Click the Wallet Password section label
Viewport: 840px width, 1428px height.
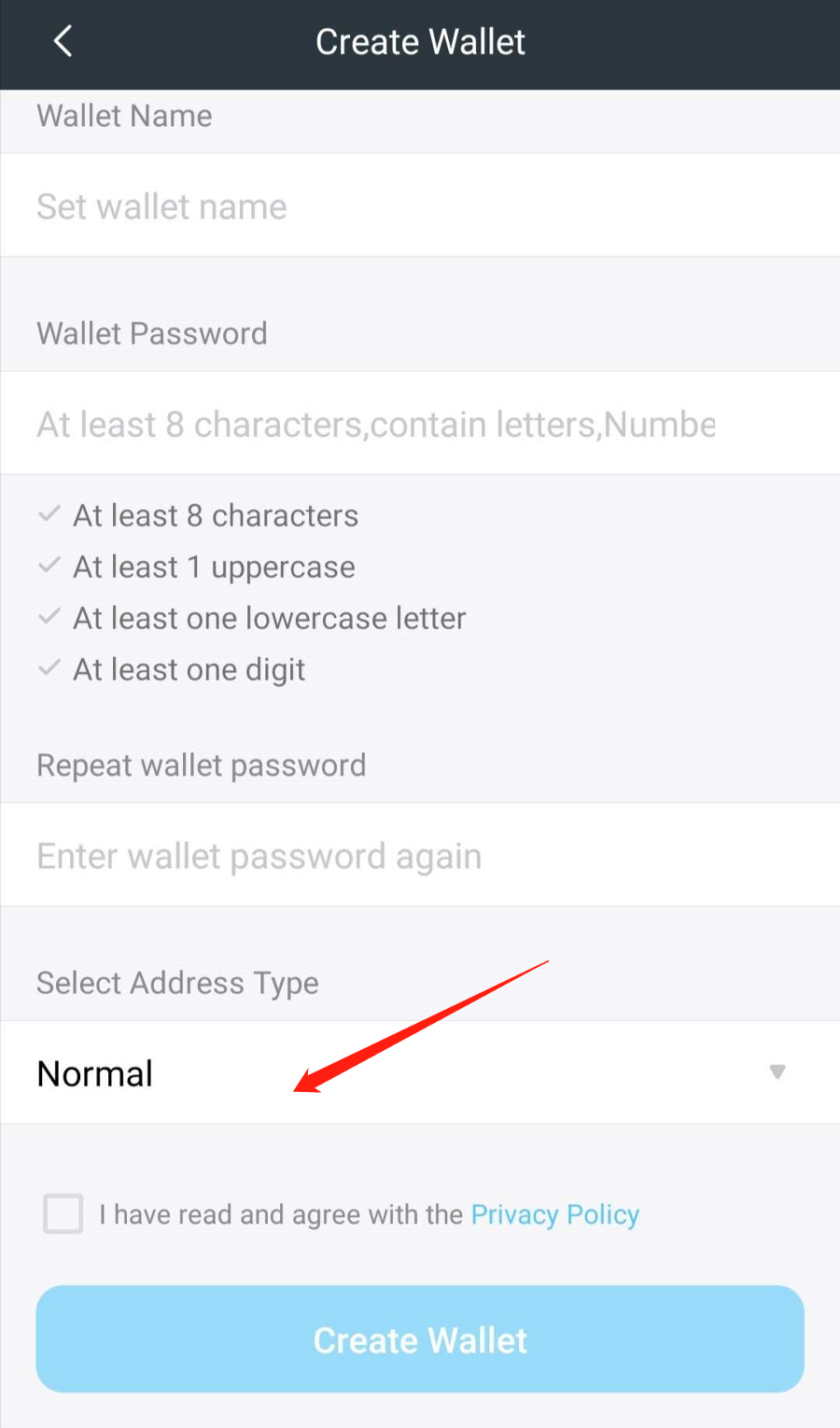point(152,333)
